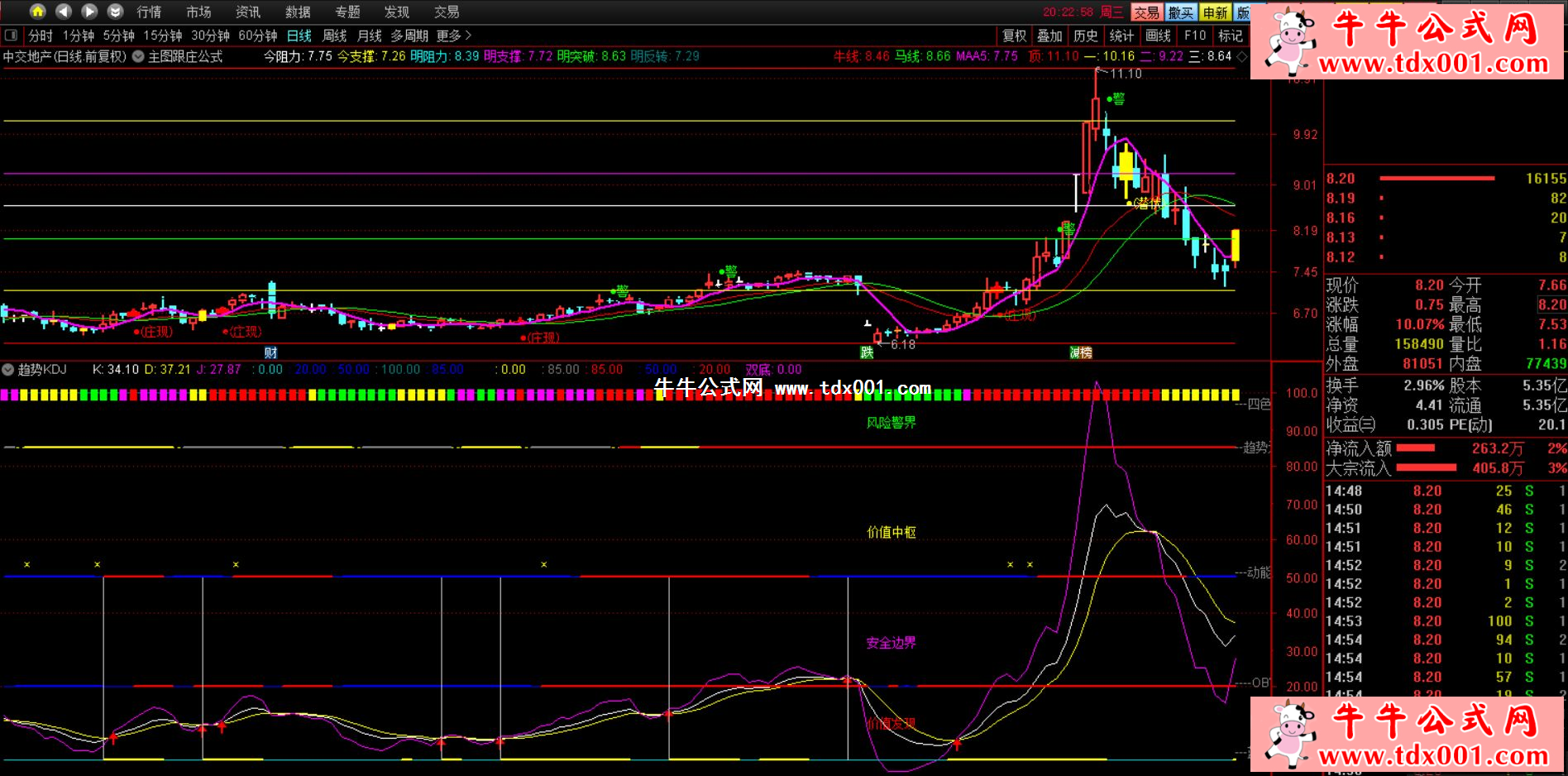Switch to 60分钟 period
This screenshot has width=1568, height=776.
(x=258, y=36)
